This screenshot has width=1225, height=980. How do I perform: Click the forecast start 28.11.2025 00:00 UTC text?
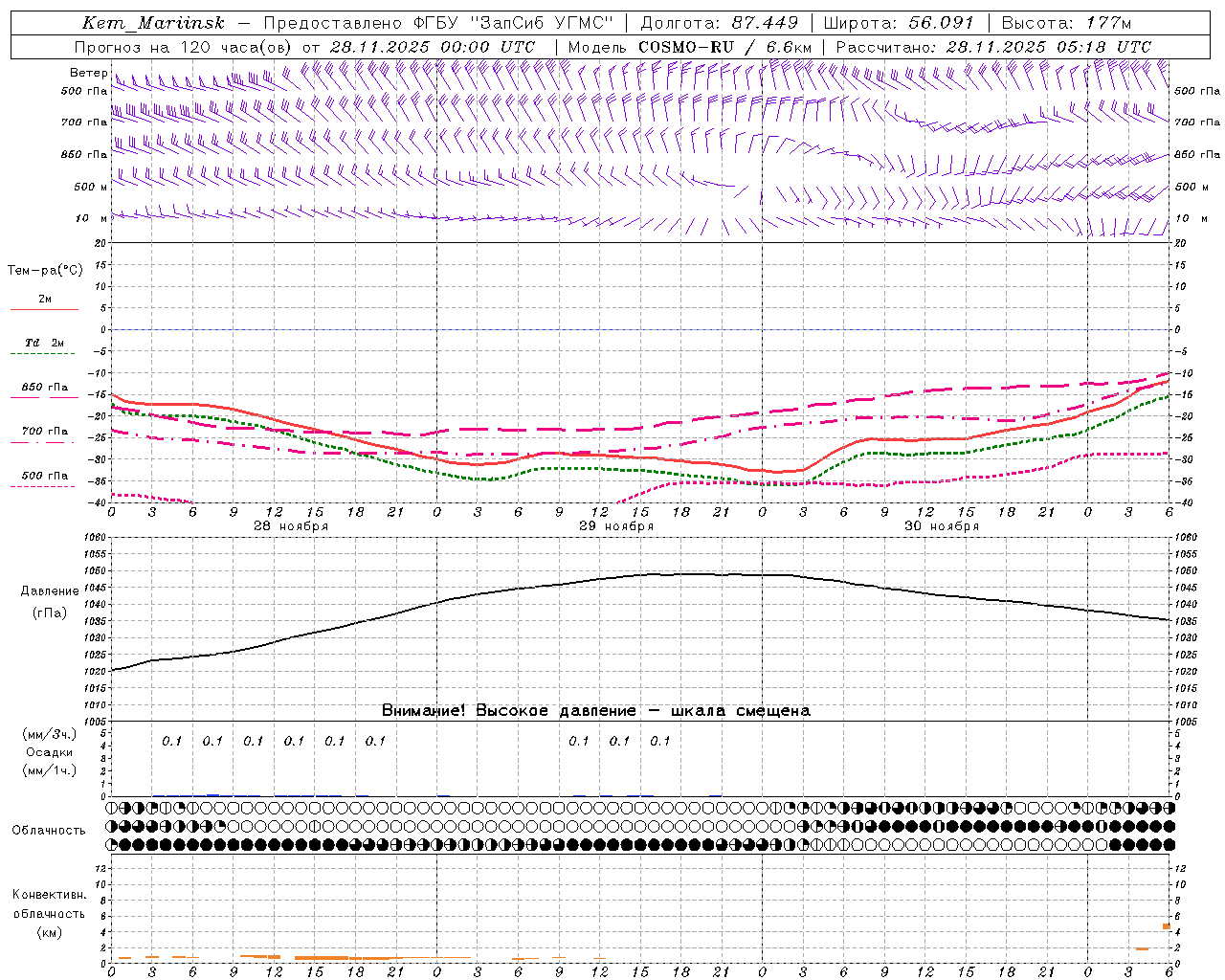[433, 47]
